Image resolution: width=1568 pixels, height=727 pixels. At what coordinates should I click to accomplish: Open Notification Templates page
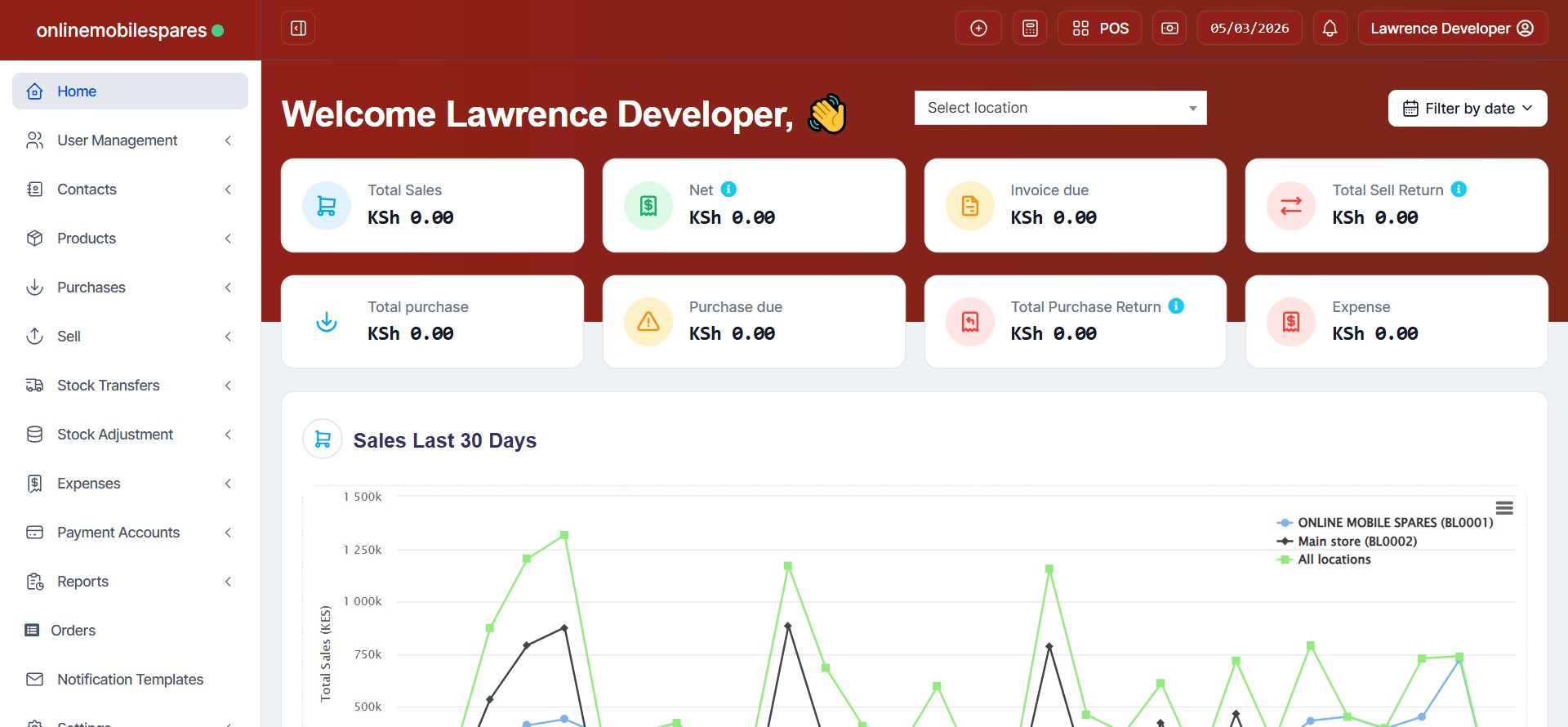click(130, 680)
